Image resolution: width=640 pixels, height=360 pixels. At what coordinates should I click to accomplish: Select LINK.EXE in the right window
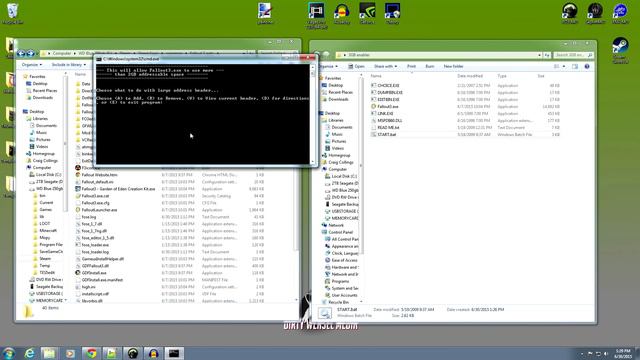coord(385,113)
